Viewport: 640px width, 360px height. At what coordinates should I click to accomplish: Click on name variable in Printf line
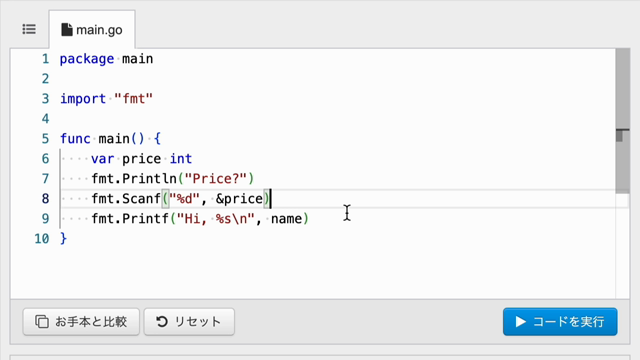click(287, 219)
